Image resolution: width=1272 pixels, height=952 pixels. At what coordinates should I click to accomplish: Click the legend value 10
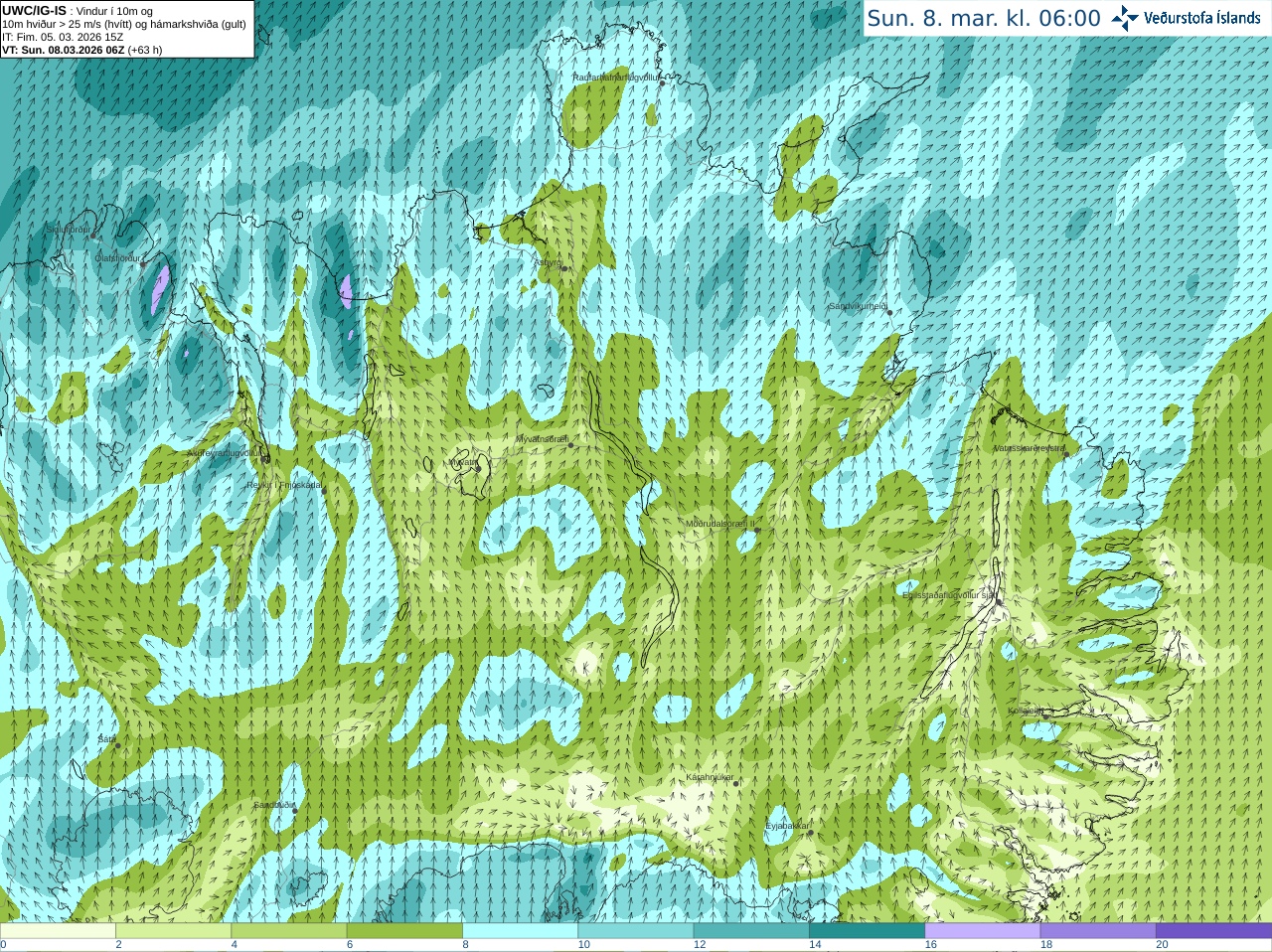583,945
